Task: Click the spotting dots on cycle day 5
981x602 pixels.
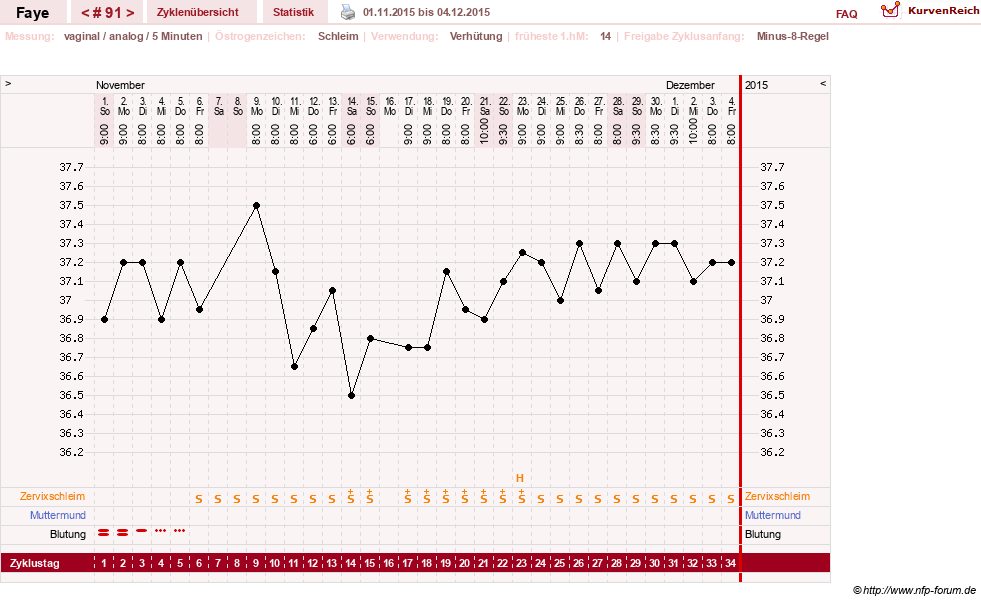Action: click(x=180, y=531)
